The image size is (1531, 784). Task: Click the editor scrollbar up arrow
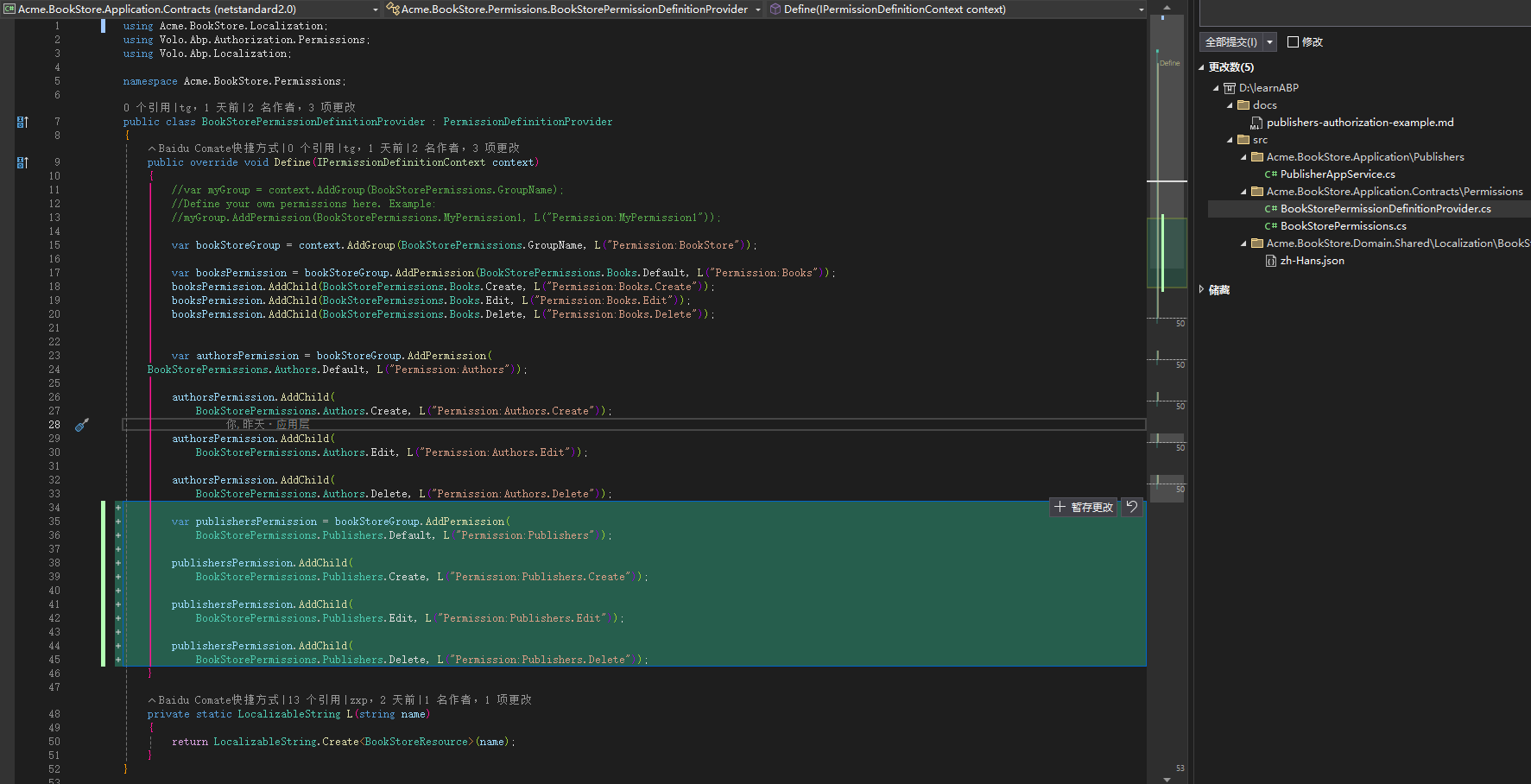[x=1167, y=7]
